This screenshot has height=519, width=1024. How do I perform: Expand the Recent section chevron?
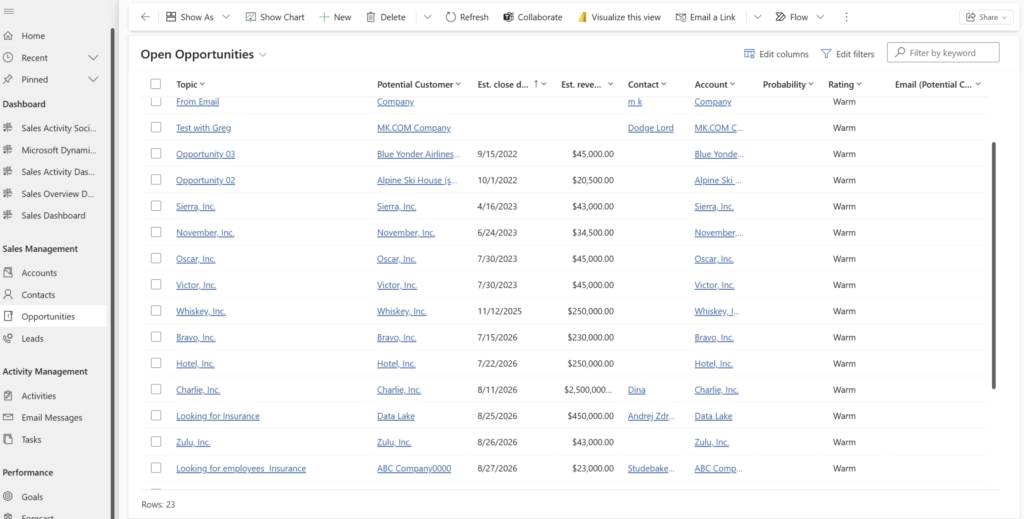tap(93, 58)
